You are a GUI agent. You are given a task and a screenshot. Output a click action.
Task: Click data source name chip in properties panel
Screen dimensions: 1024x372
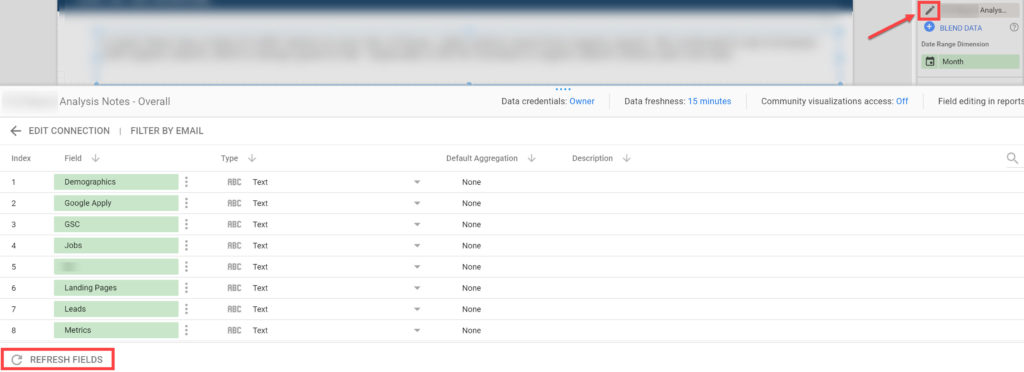coord(980,10)
